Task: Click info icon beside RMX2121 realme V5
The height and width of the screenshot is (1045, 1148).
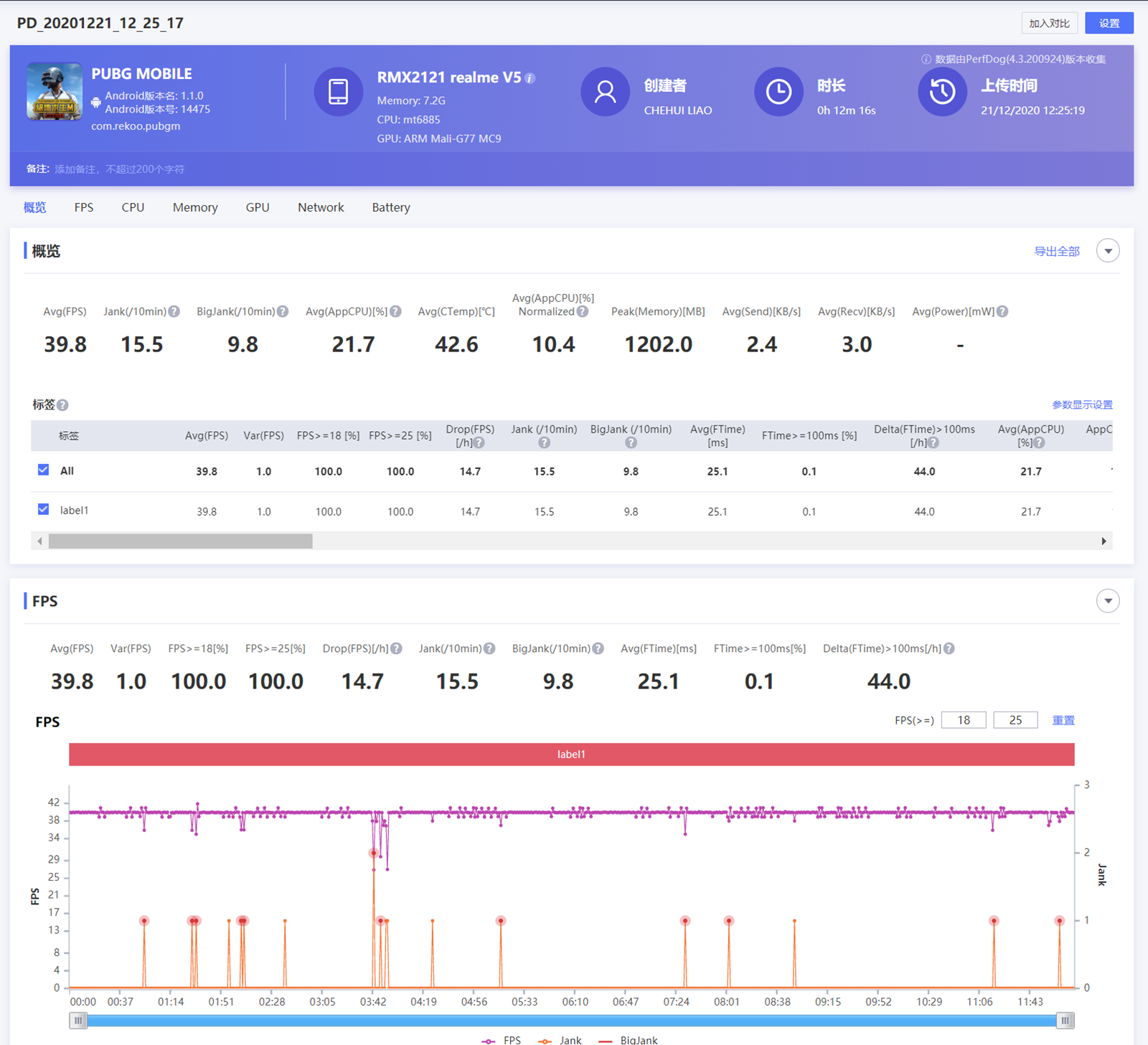Action: [530, 78]
